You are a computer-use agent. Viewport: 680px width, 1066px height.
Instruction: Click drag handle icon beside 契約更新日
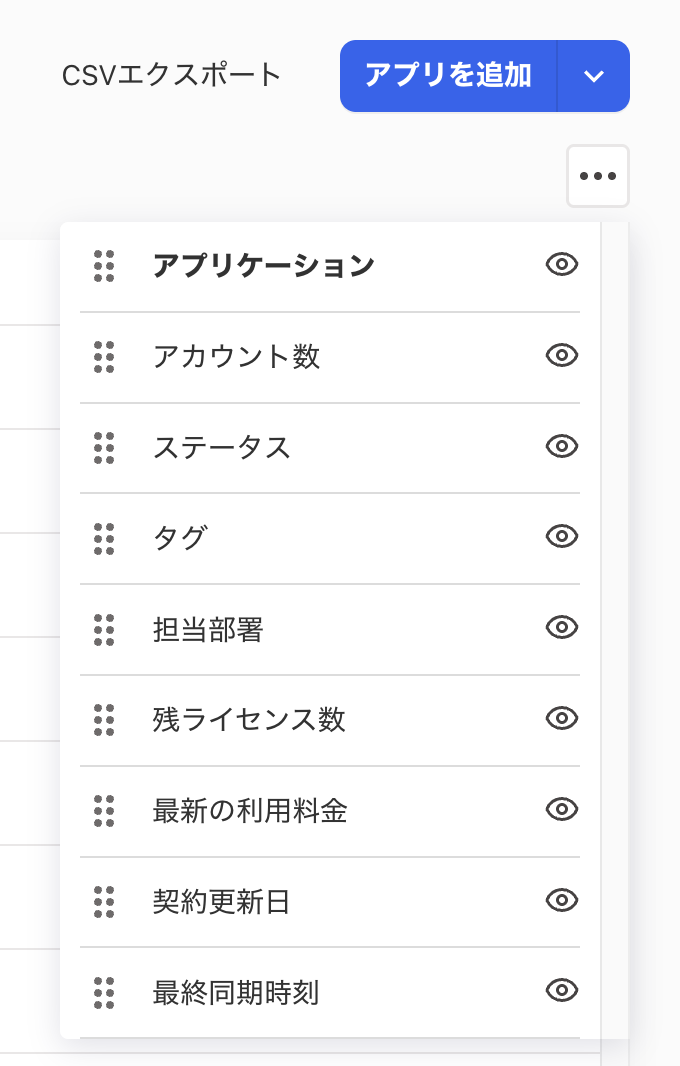click(x=104, y=902)
